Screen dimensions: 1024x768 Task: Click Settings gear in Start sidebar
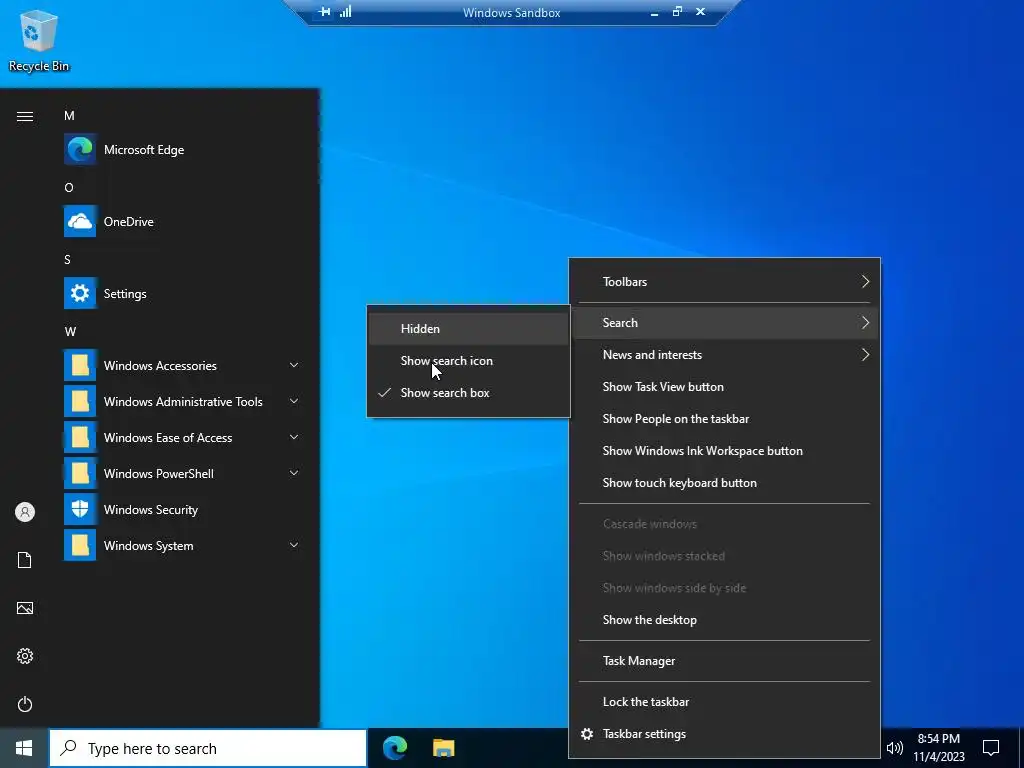25,656
